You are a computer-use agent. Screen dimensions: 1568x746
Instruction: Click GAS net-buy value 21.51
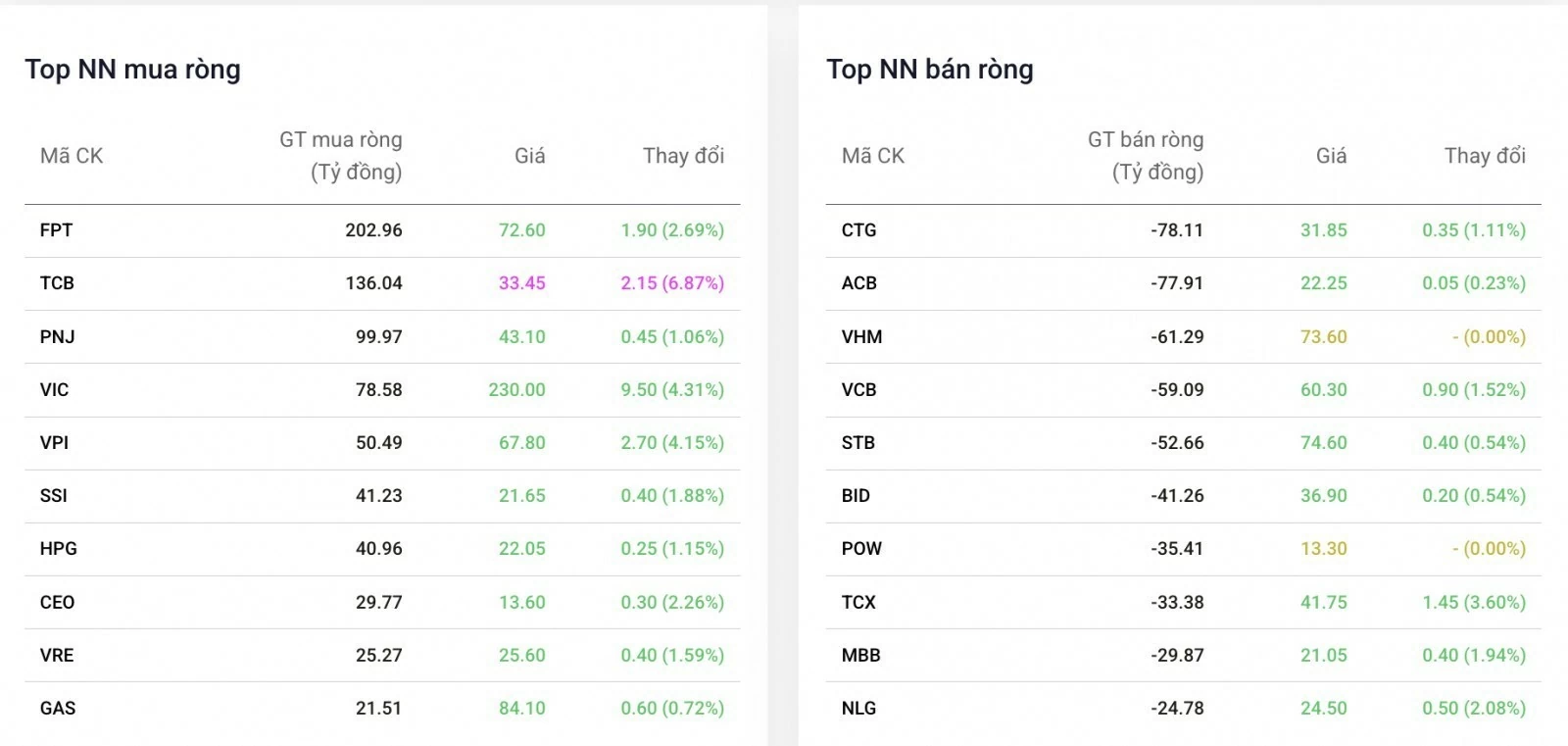[x=378, y=709]
